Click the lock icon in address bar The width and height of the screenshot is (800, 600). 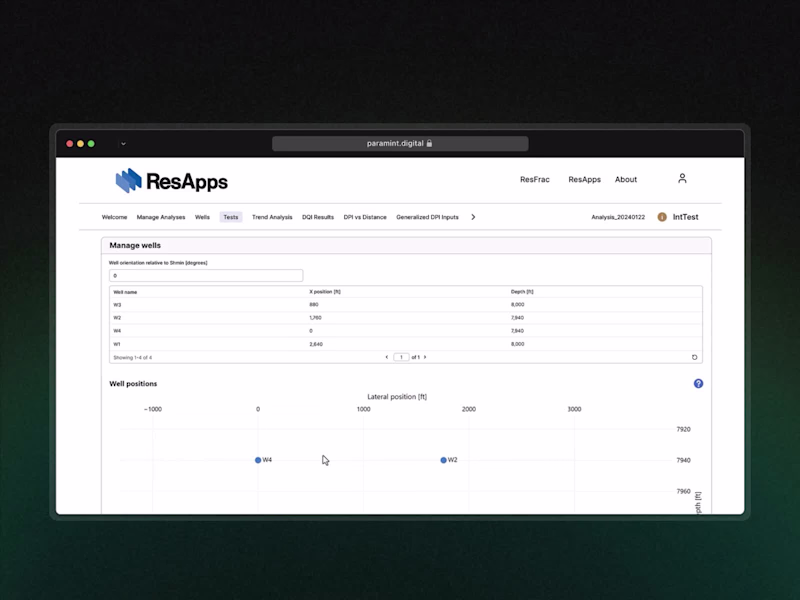pyautogui.click(x=429, y=143)
